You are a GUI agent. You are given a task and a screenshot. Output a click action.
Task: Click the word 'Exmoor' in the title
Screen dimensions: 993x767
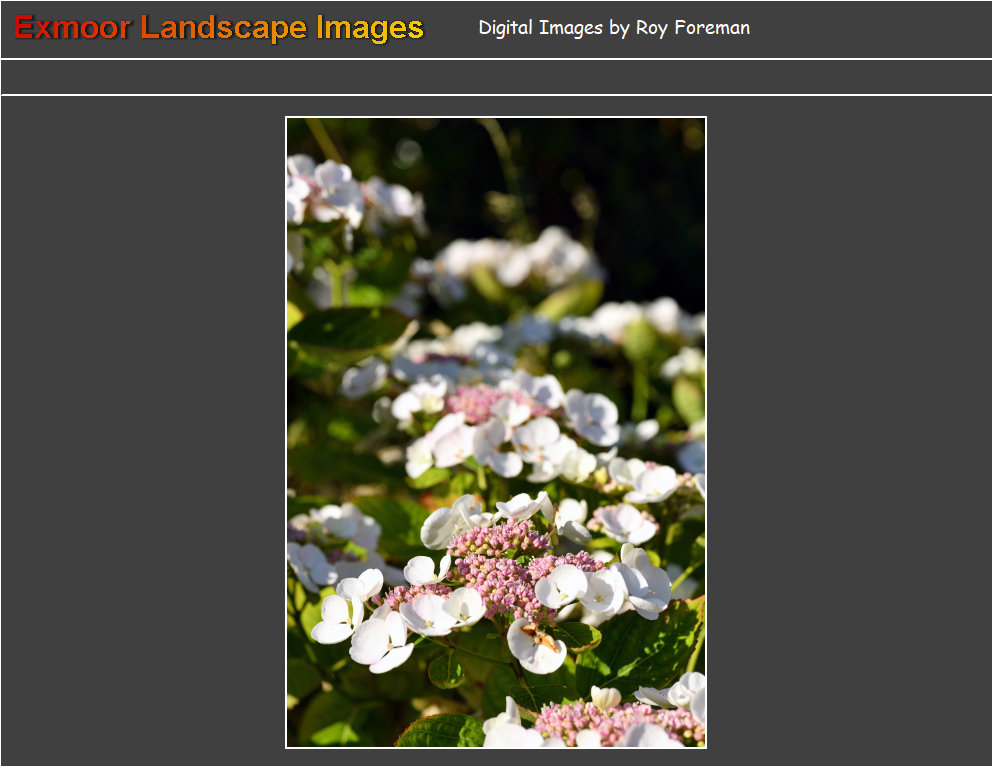point(72,28)
